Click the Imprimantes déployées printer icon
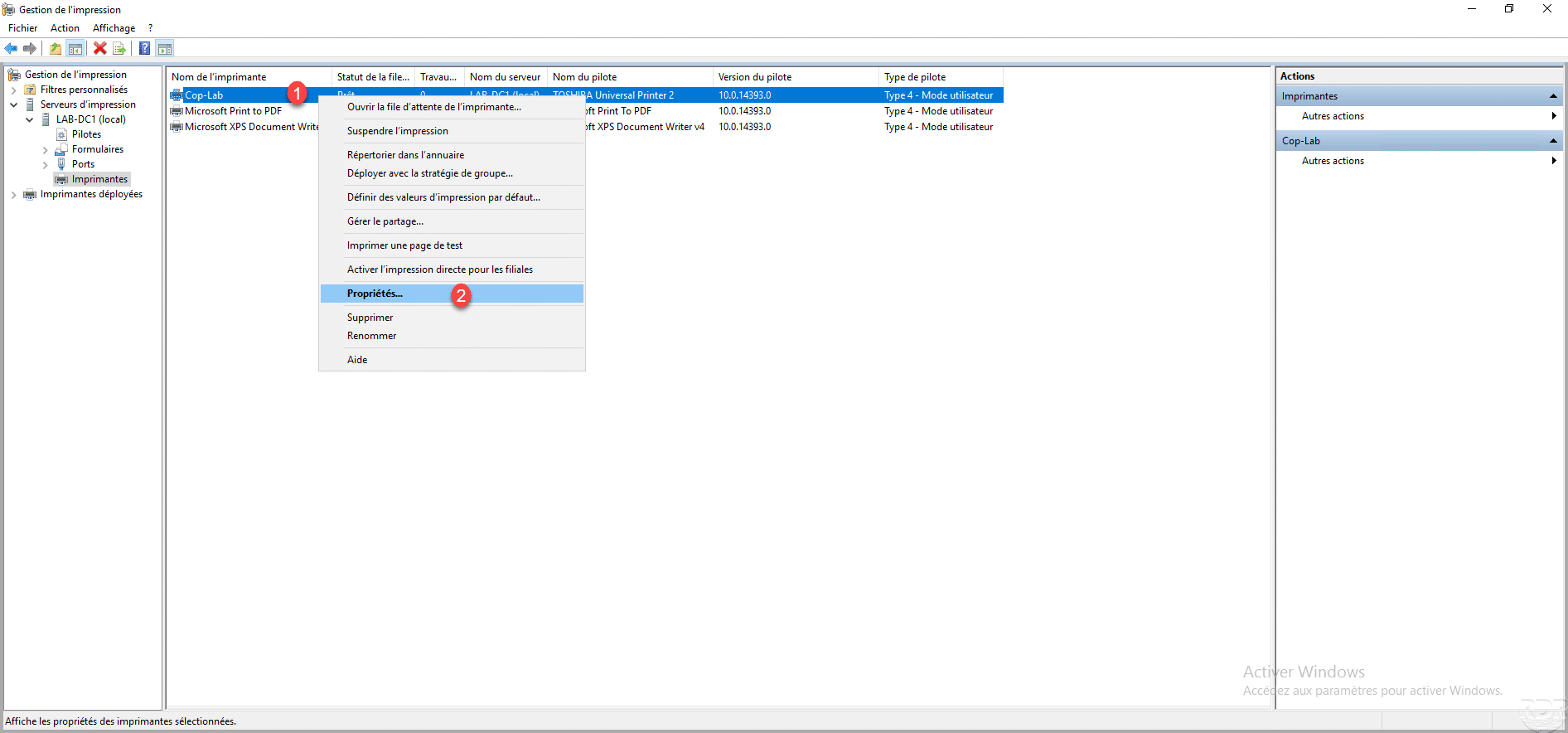This screenshot has height=733, width=1568. tap(30, 194)
